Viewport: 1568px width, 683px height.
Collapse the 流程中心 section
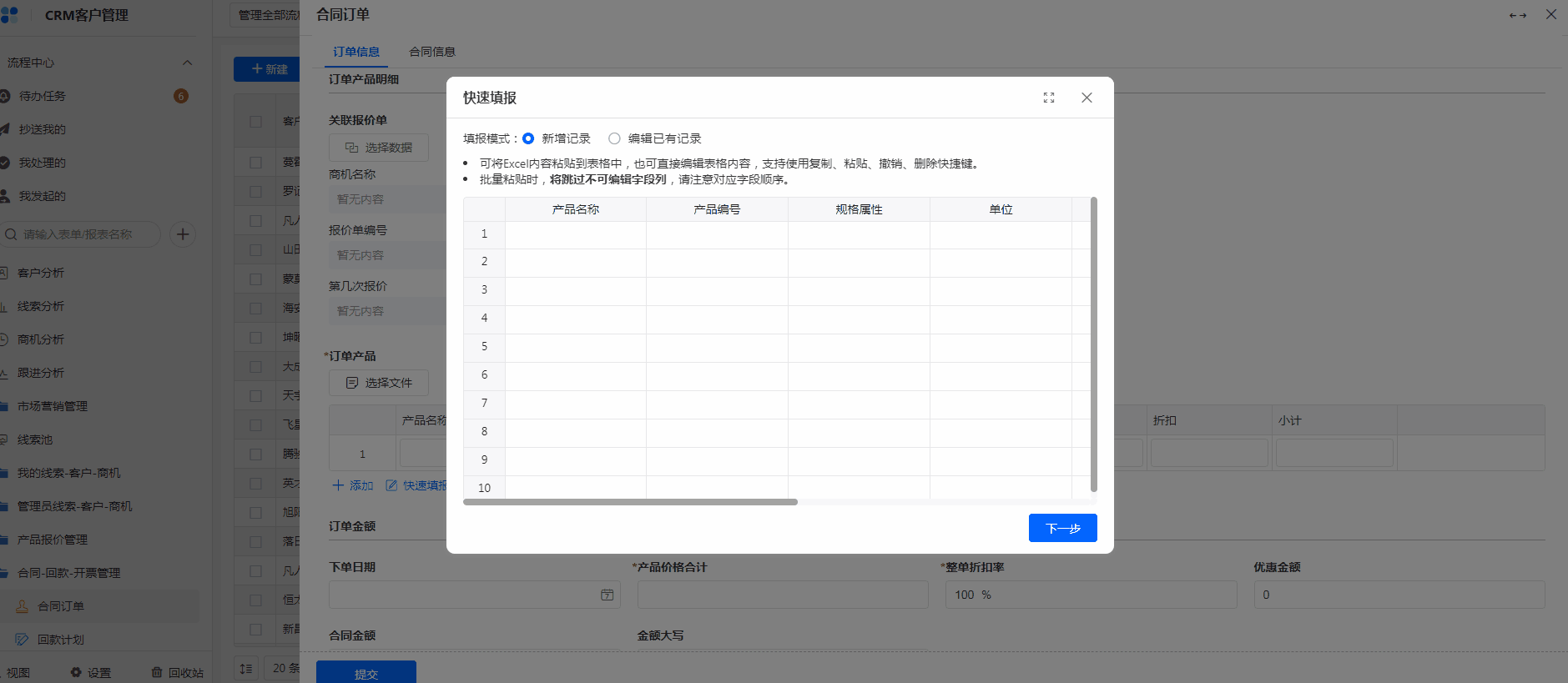[x=187, y=63]
